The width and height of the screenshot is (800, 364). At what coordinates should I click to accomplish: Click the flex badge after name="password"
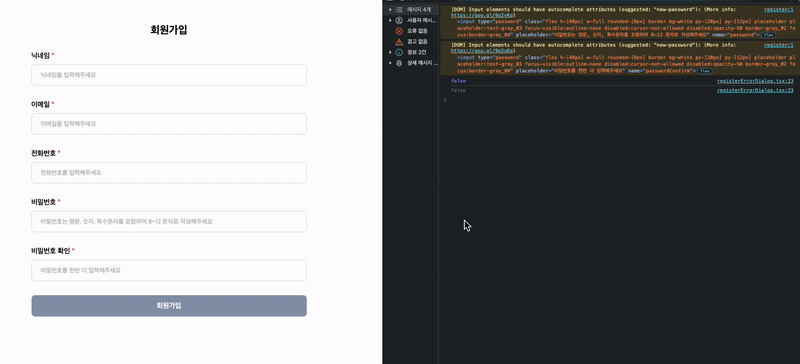[768, 35]
